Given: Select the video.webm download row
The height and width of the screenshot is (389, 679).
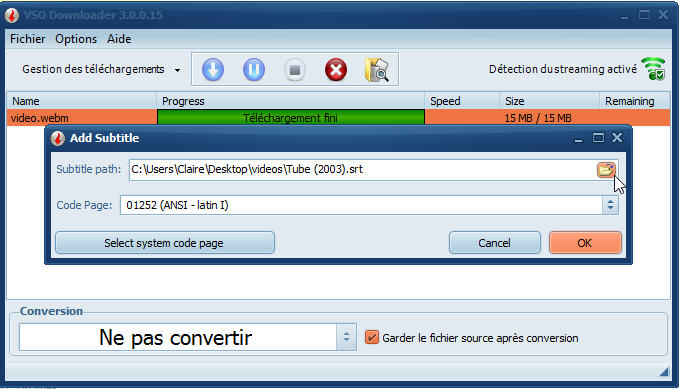Looking at the screenshot, I should pos(339,118).
